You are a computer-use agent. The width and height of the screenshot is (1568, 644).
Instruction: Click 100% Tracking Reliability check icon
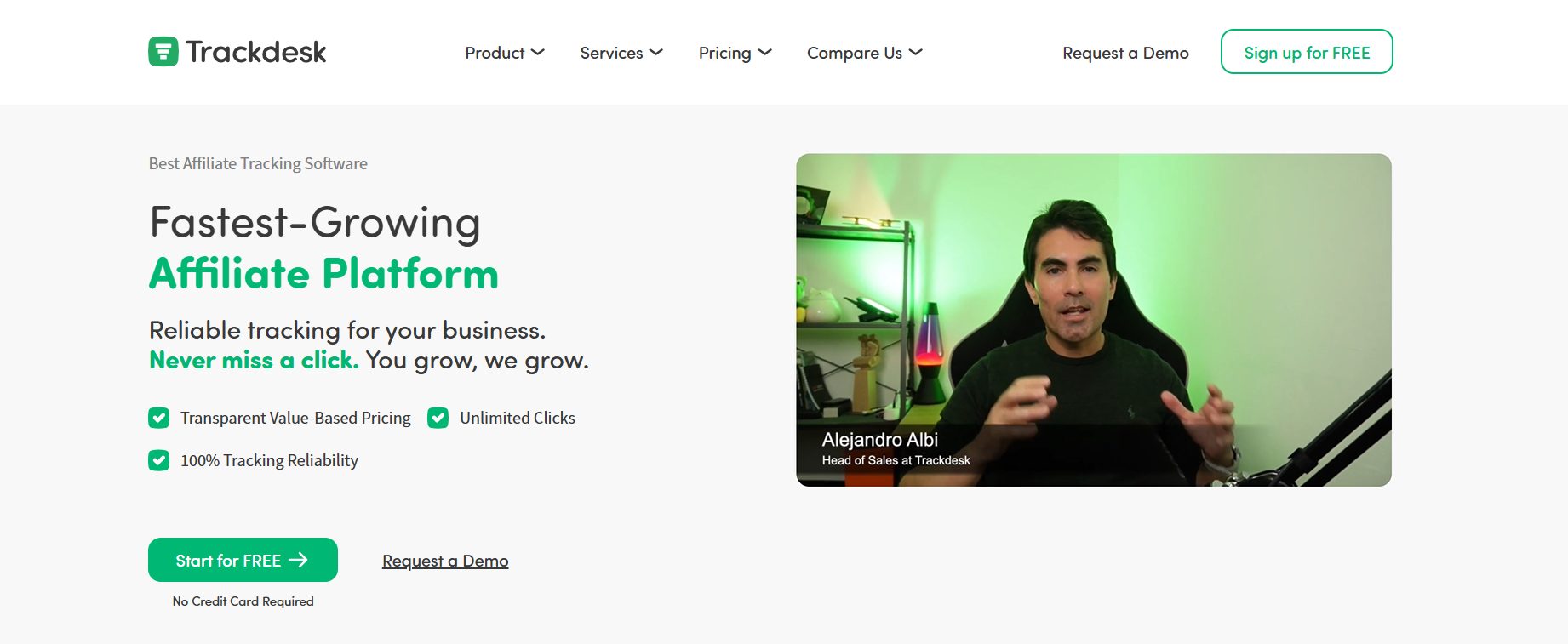[x=159, y=460]
